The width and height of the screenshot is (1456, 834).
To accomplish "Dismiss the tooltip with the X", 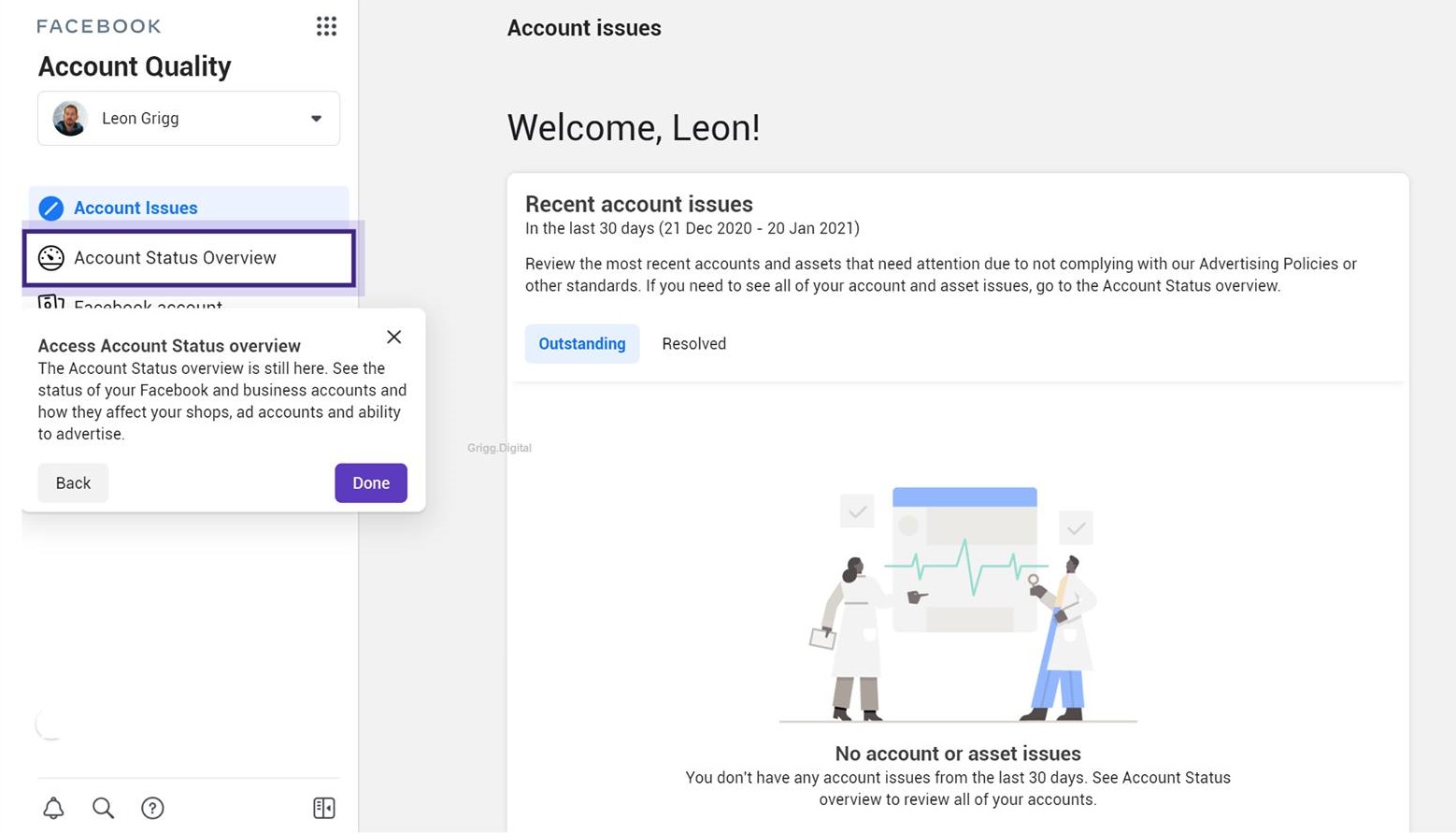I will pos(393,337).
